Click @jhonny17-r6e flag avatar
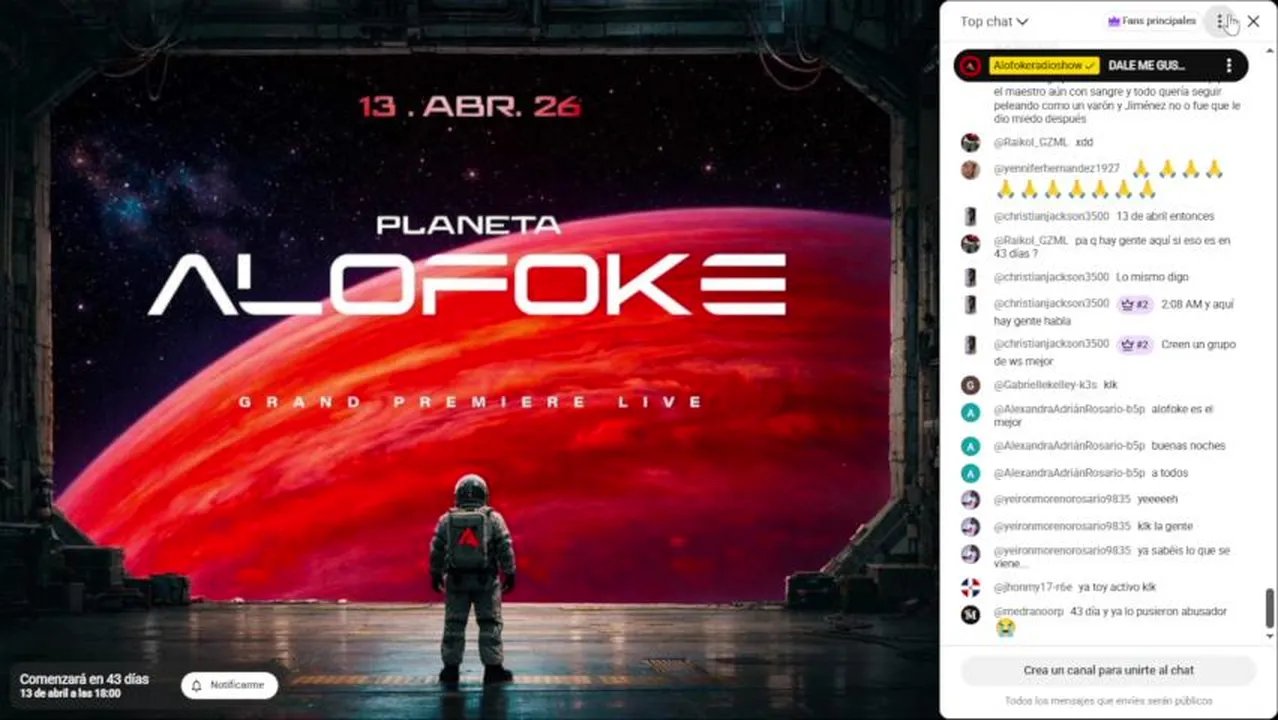 coord(970,587)
